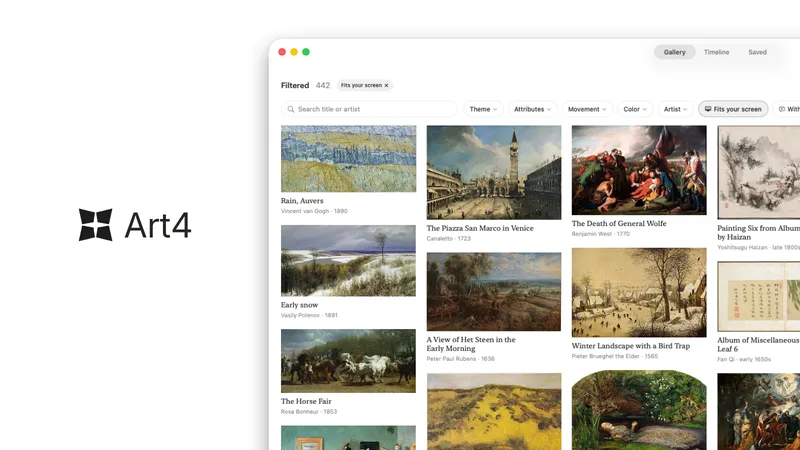Open 'The Piazza San Marco in Venice' thumbnail
Image resolution: width=800 pixels, height=450 pixels.
(x=494, y=172)
